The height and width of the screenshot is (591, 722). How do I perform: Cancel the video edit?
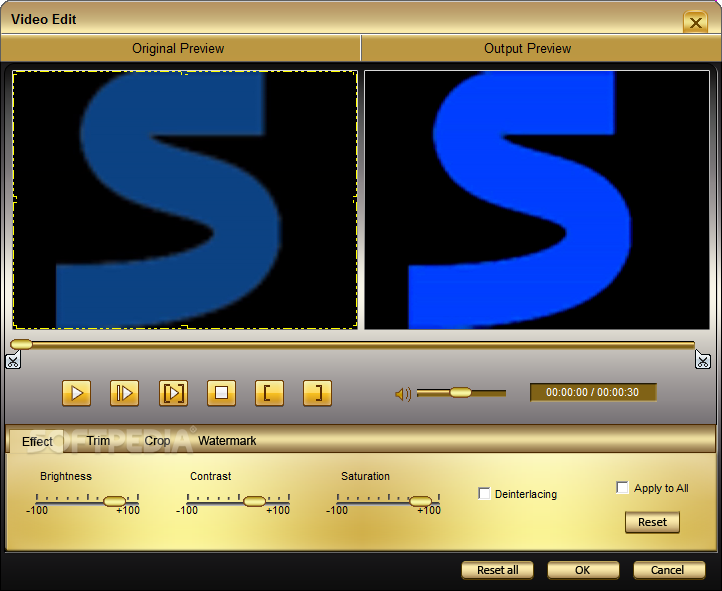[x=669, y=570]
